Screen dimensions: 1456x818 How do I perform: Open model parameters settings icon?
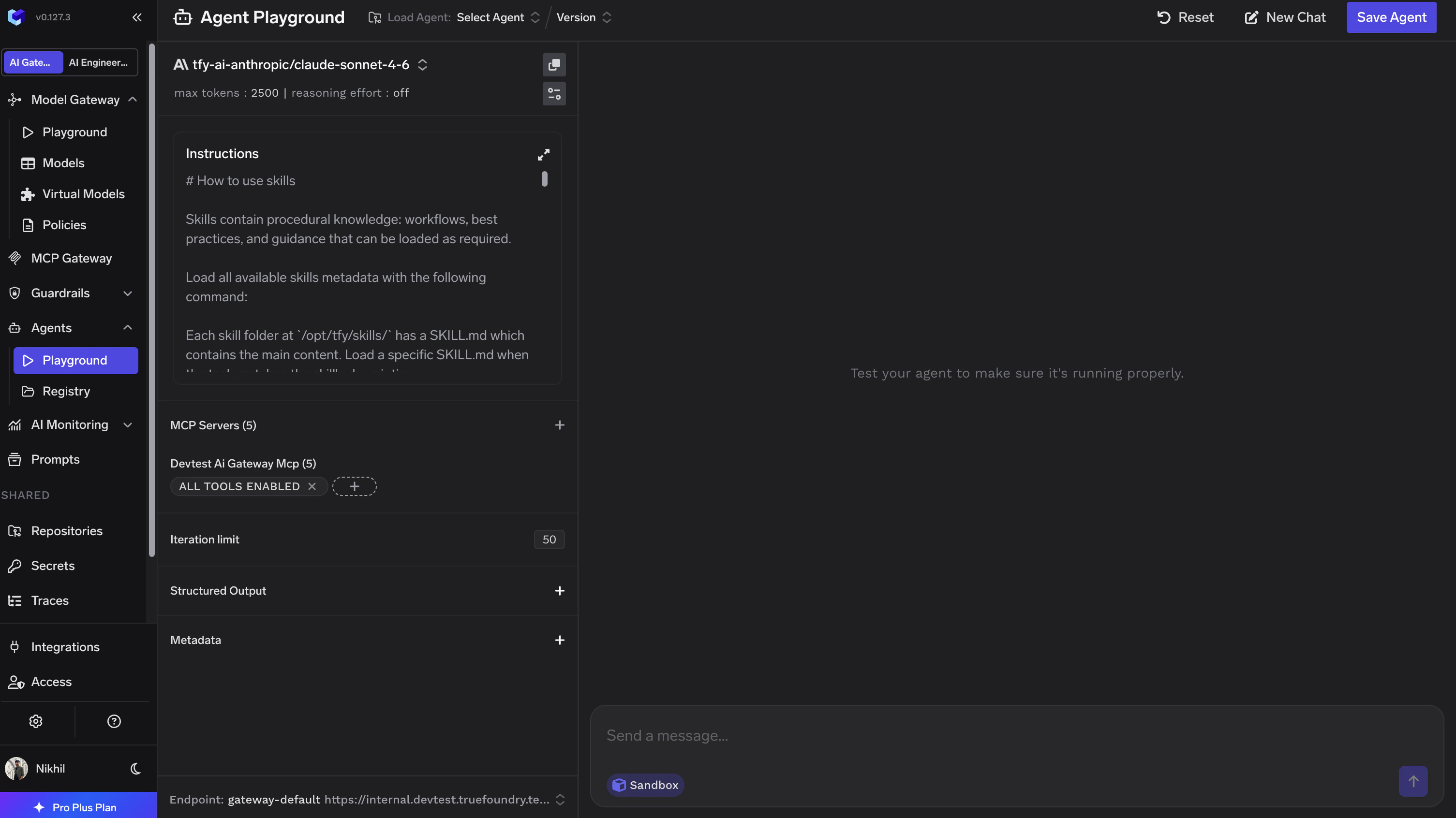tap(554, 94)
